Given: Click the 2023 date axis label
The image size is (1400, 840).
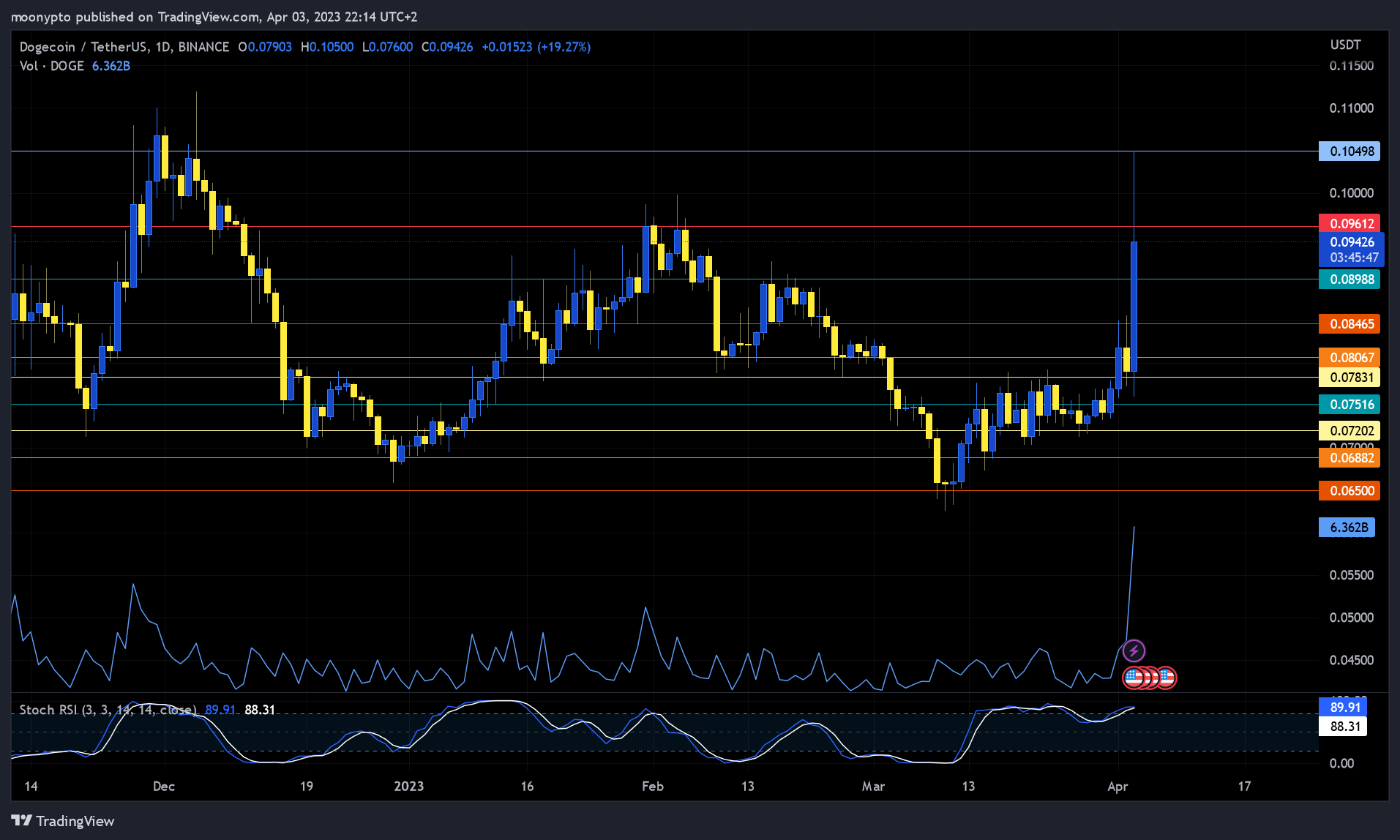Looking at the screenshot, I should tap(408, 787).
